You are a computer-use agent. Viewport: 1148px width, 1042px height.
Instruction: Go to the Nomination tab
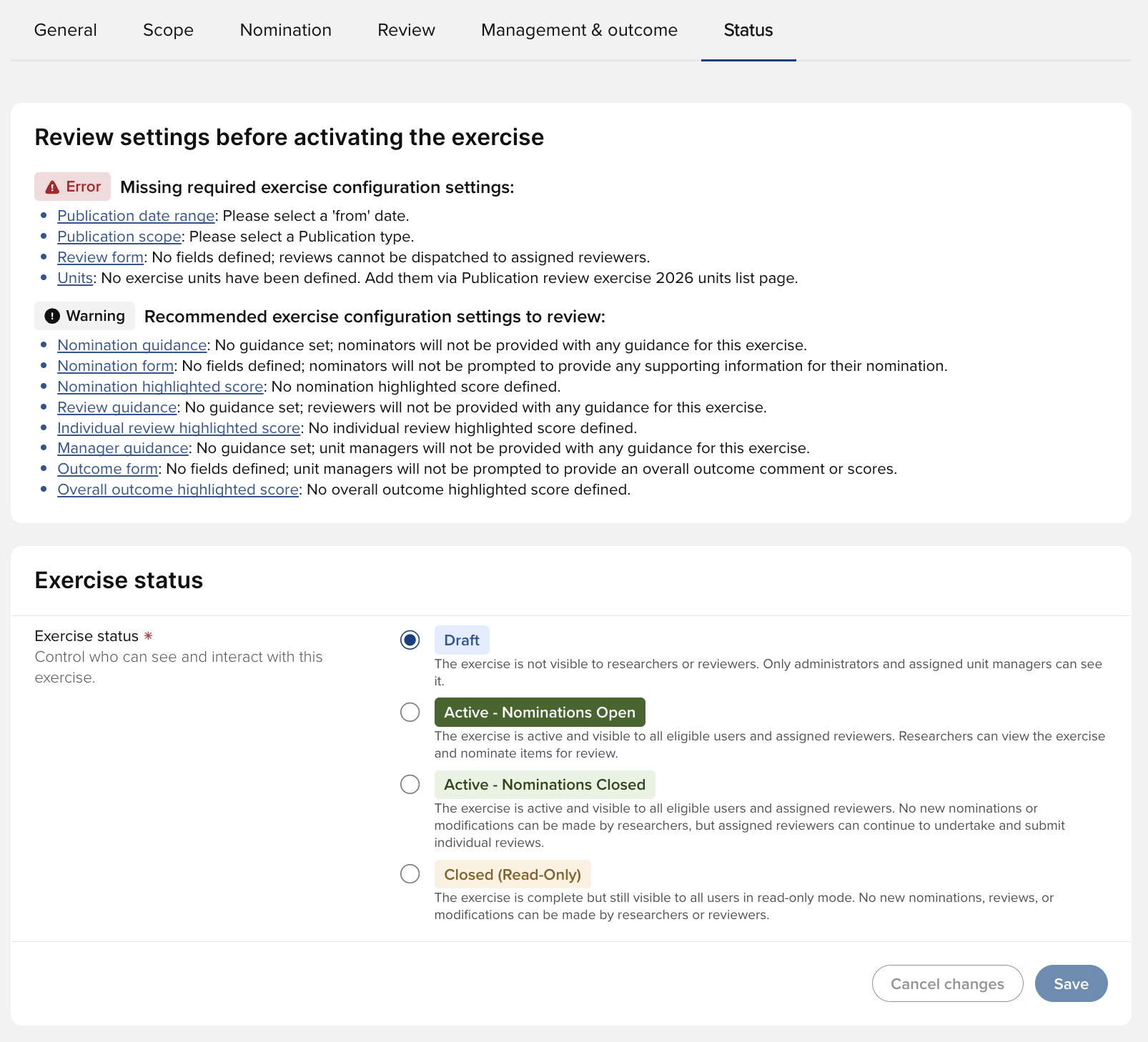285,30
